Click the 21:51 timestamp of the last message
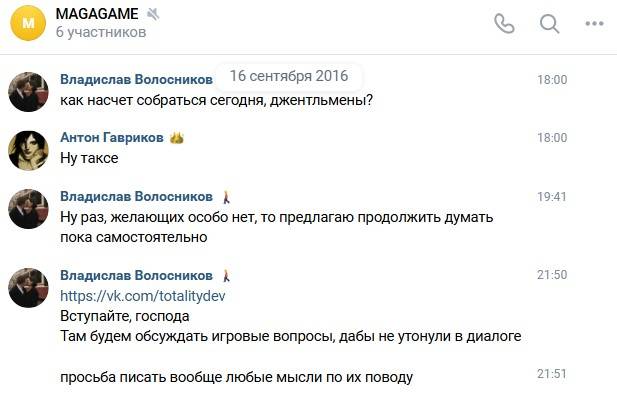 click(x=552, y=373)
